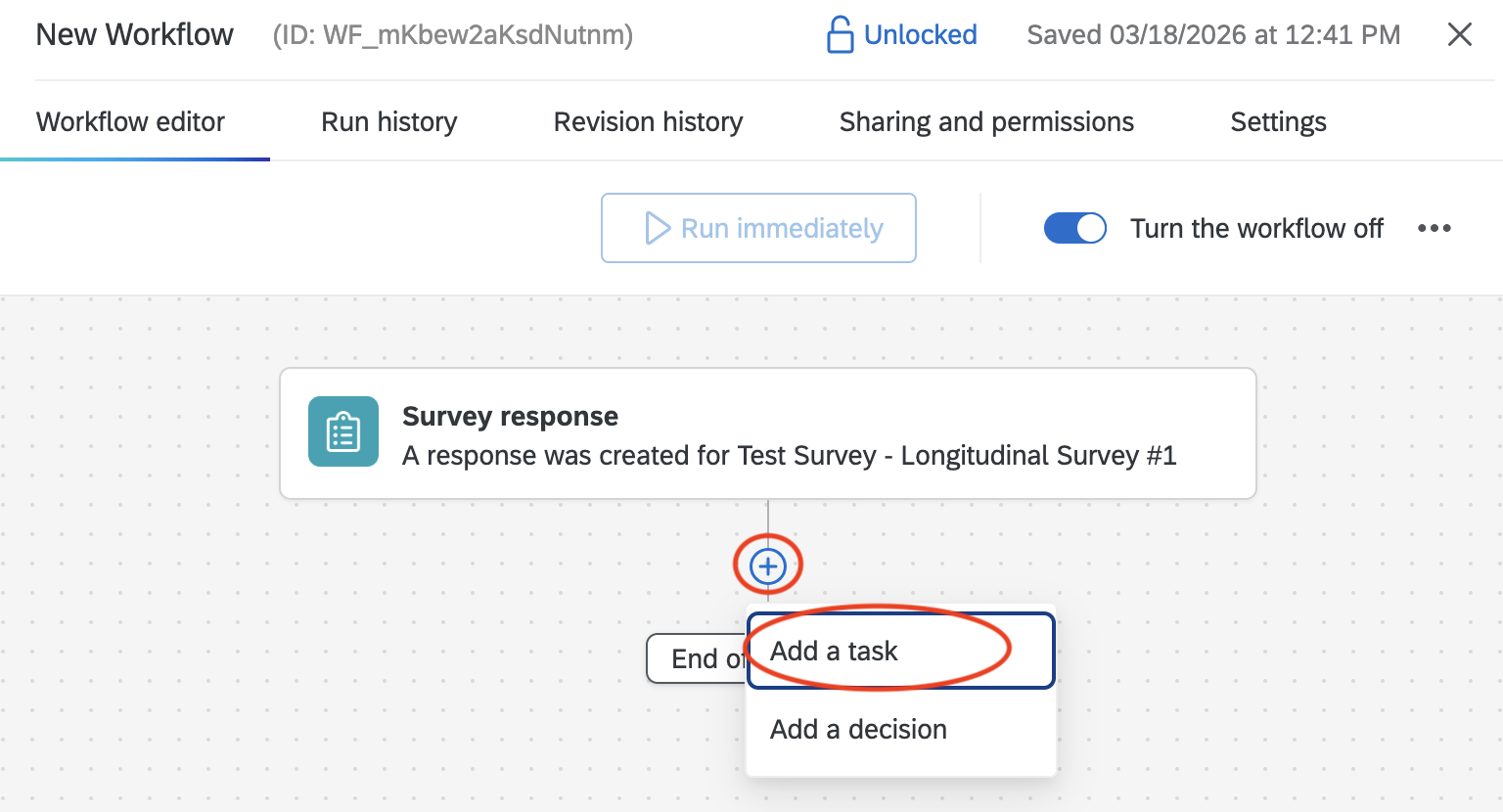The width and height of the screenshot is (1503, 812).
Task: Click the workflow ID text
Action: 451,36
